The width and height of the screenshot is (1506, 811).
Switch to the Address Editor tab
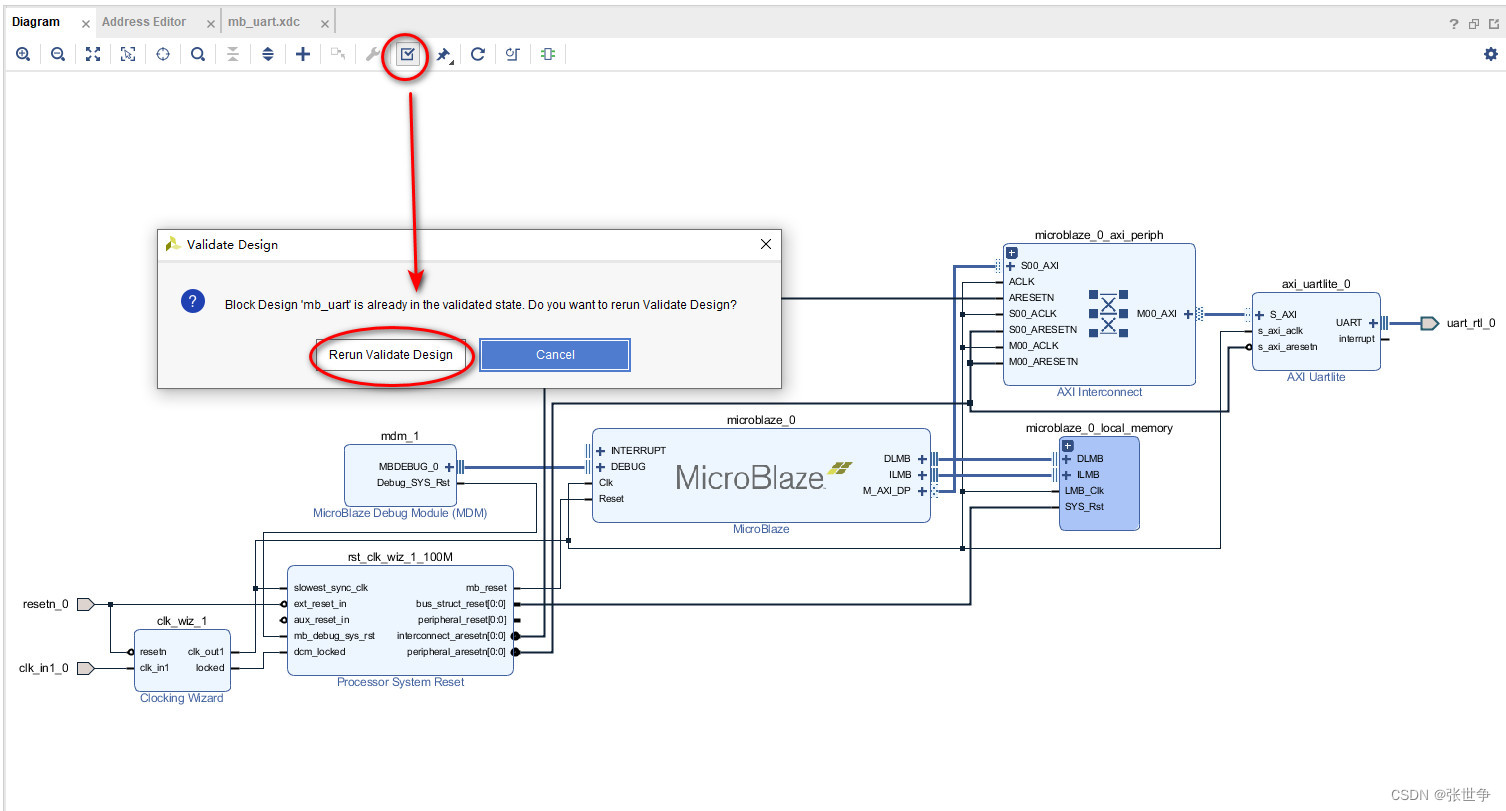144,22
